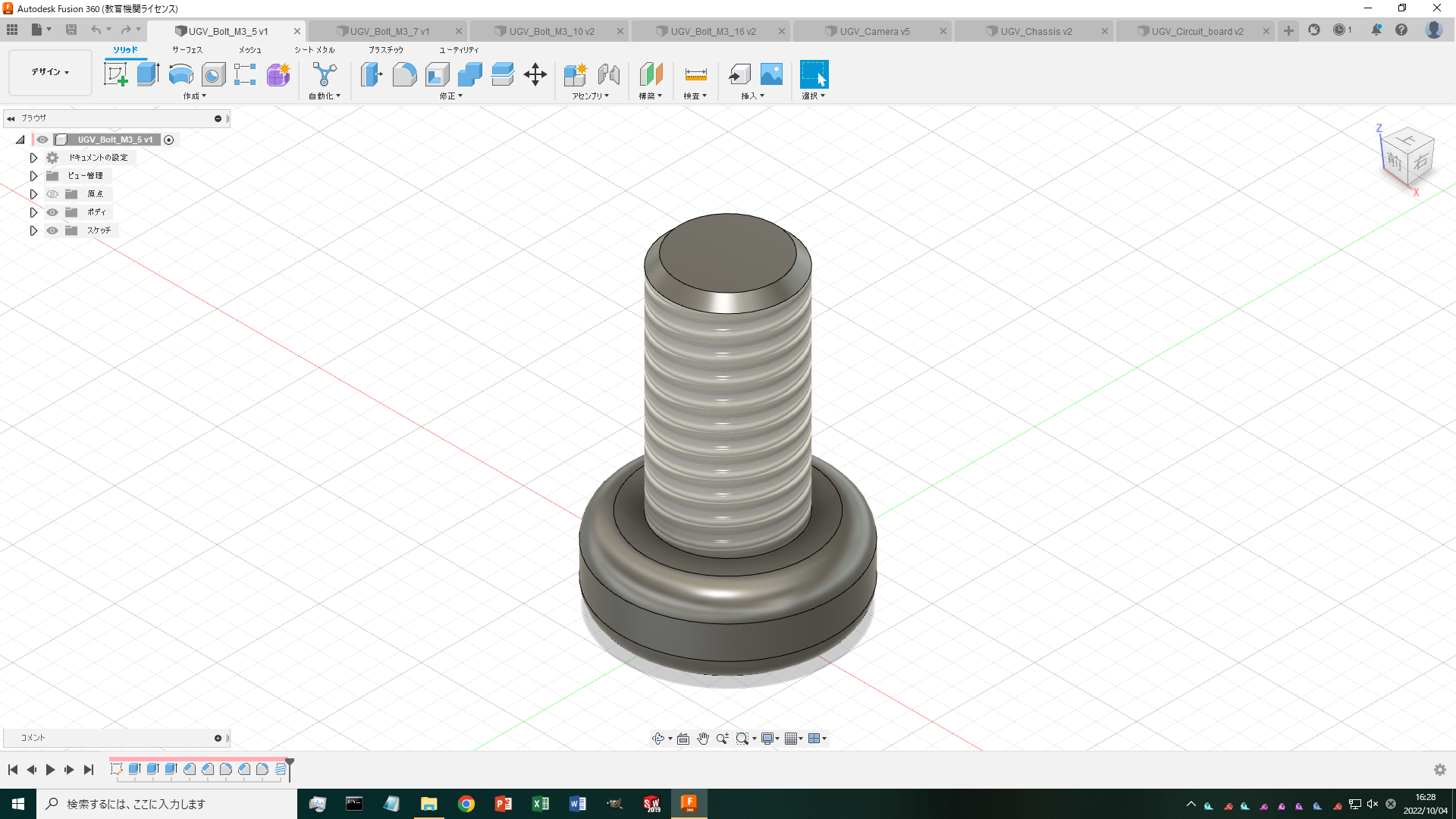Open the アセンブリ dropdown menu

tap(591, 96)
